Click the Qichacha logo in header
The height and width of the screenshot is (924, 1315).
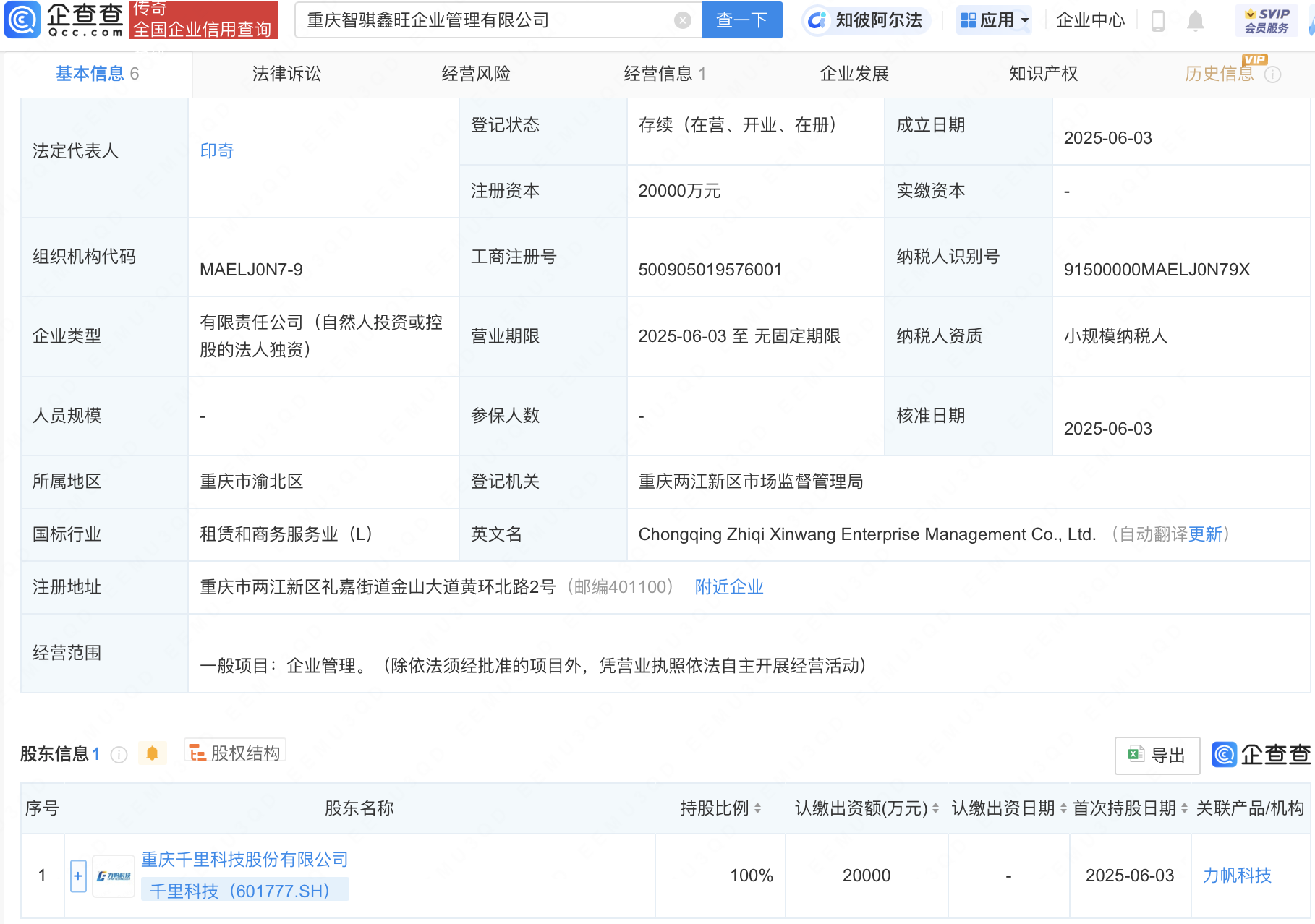point(64,20)
